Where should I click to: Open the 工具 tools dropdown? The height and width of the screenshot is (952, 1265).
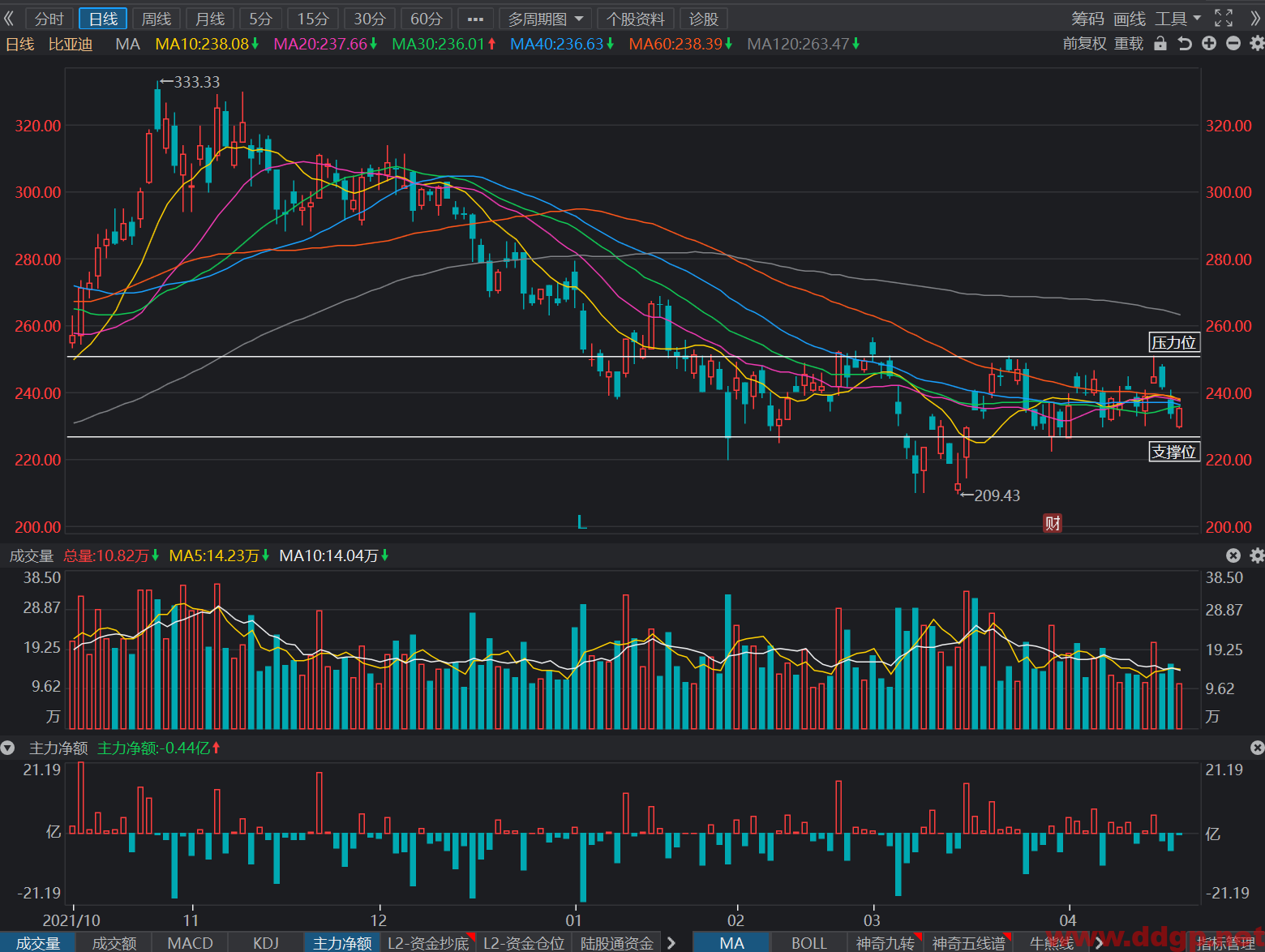click(x=1177, y=18)
